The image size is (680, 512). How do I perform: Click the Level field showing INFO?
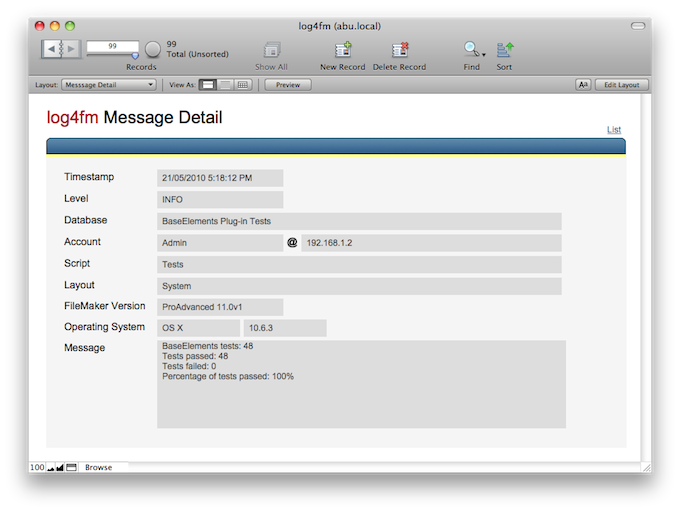220,200
